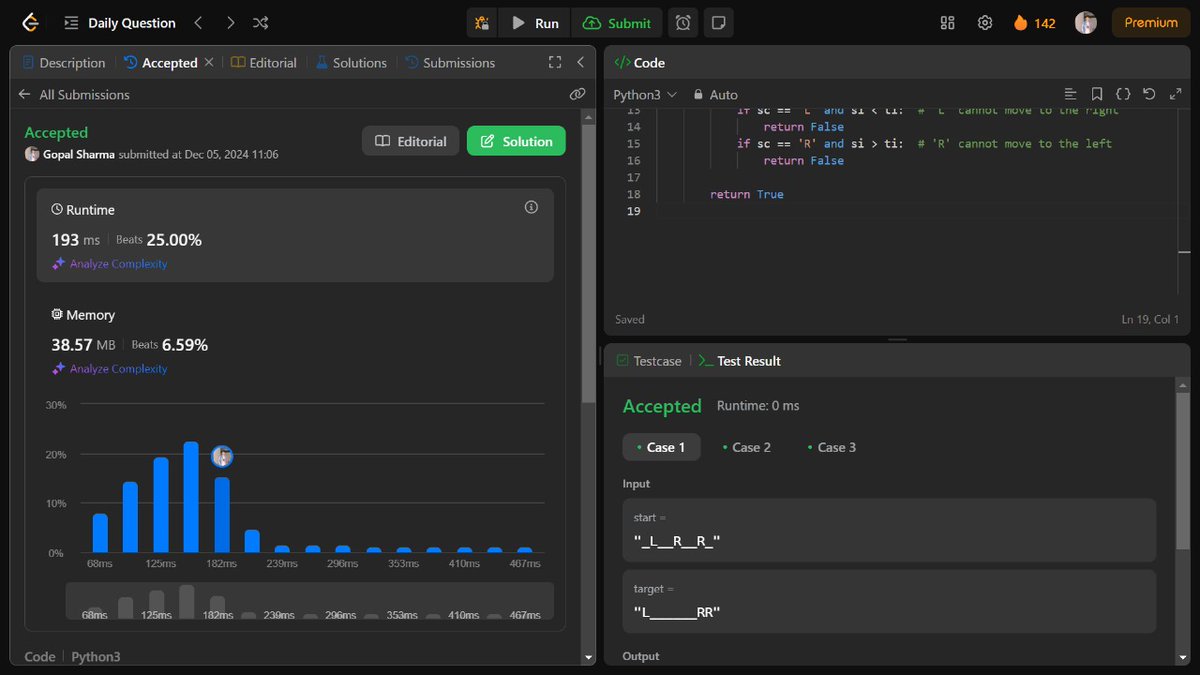This screenshot has width=1200, height=675.
Task: Pick a random question shuffle icon
Action: (261, 22)
